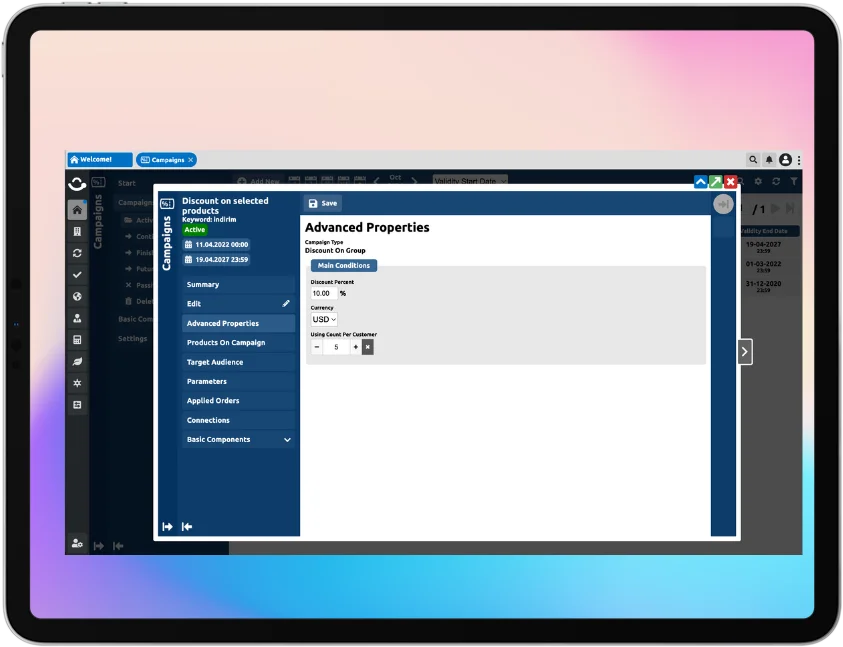Click the Edit pencil icon
843x647 pixels.
pyautogui.click(x=286, y=304)
